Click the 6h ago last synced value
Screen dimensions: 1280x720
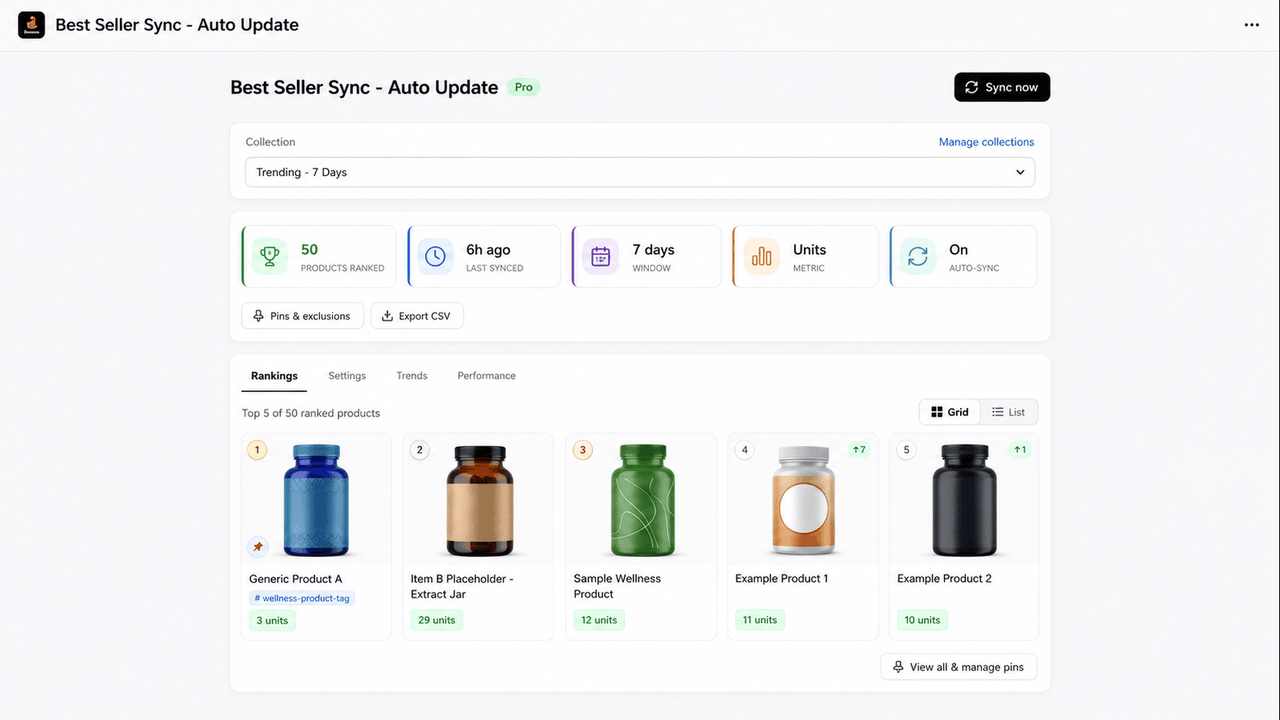488,250
